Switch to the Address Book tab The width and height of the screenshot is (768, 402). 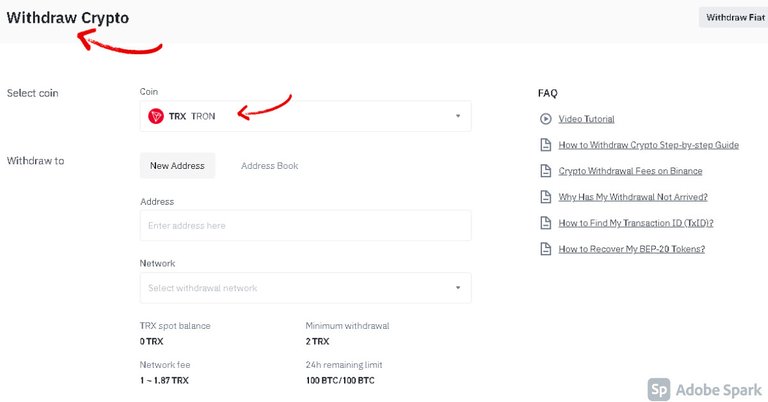click(269, 166)
